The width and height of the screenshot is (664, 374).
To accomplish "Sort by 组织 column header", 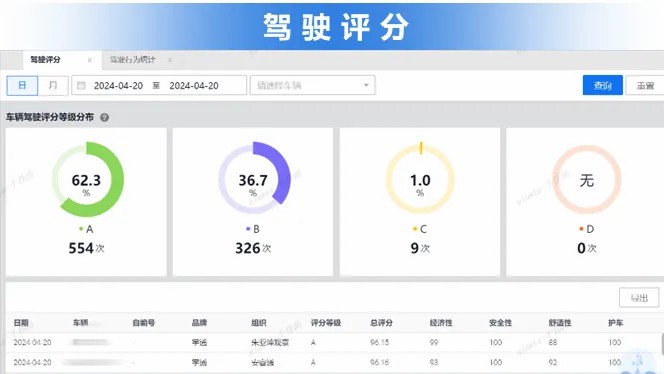I will click(x=259, y=323).
